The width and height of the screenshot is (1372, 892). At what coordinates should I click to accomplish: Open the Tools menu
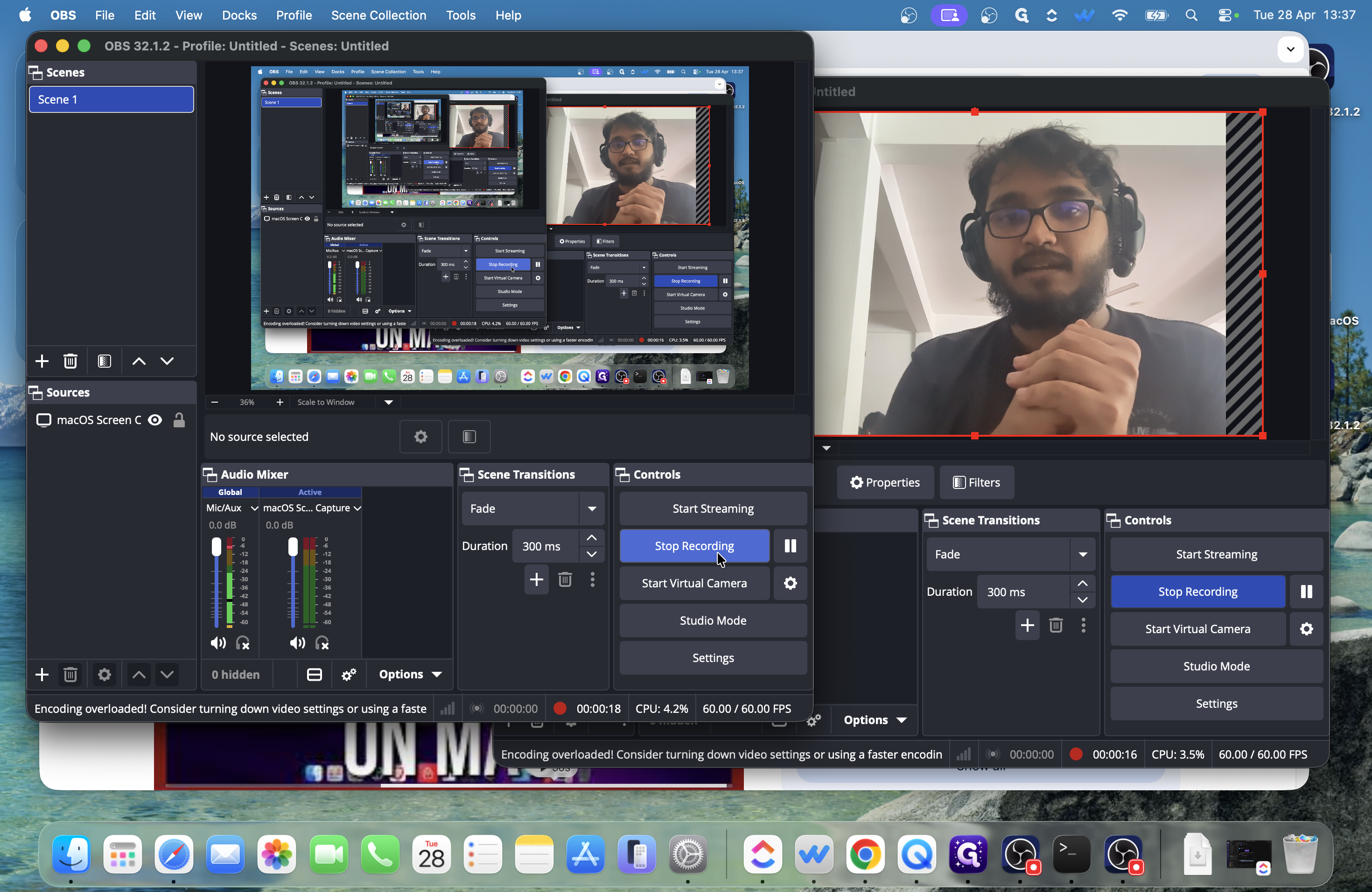pos(461,15)
